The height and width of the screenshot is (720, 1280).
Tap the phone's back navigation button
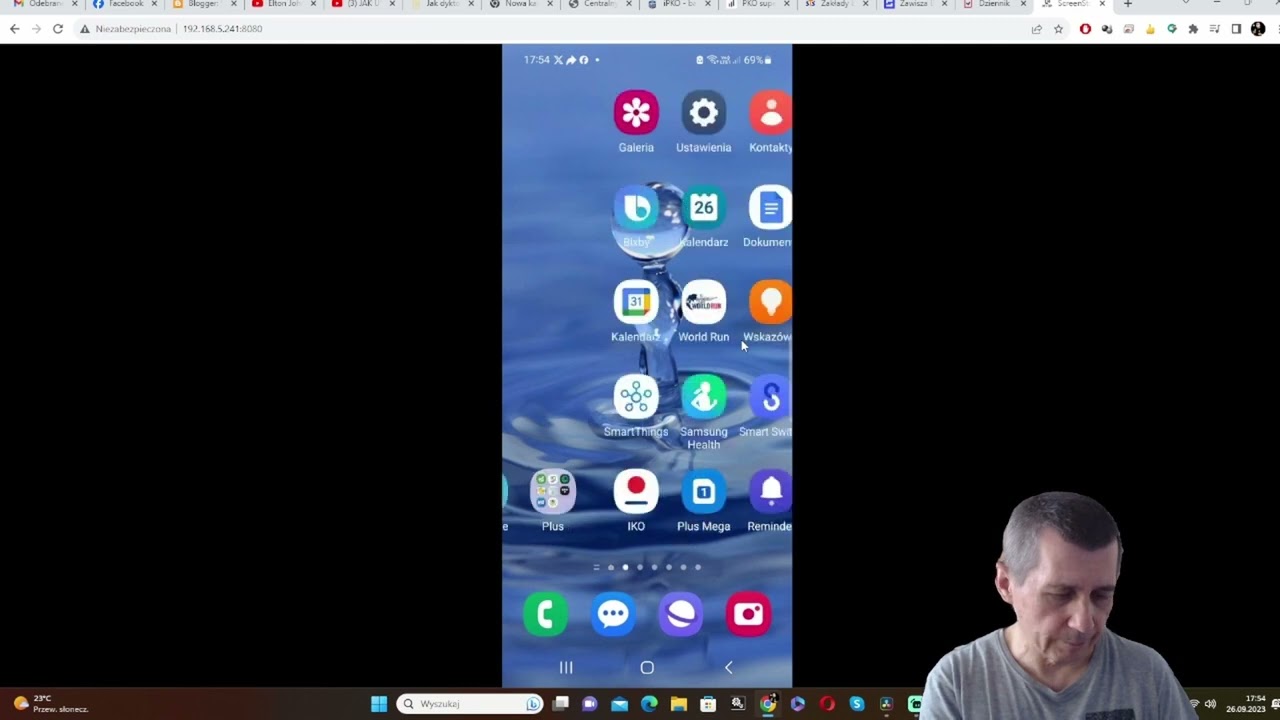tap(728, 668)
